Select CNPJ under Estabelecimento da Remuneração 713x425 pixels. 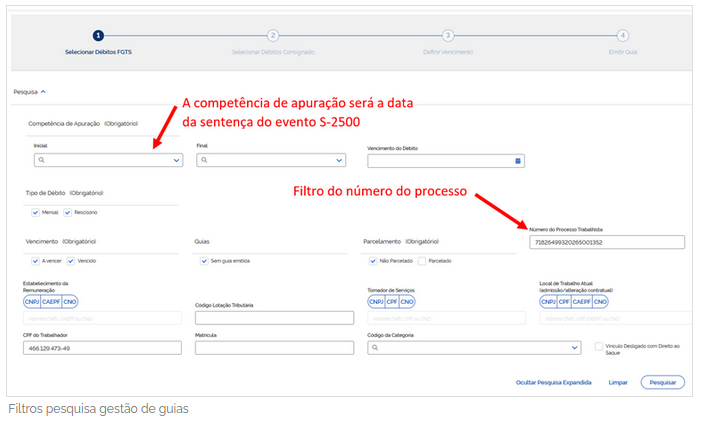coord(32,301)
